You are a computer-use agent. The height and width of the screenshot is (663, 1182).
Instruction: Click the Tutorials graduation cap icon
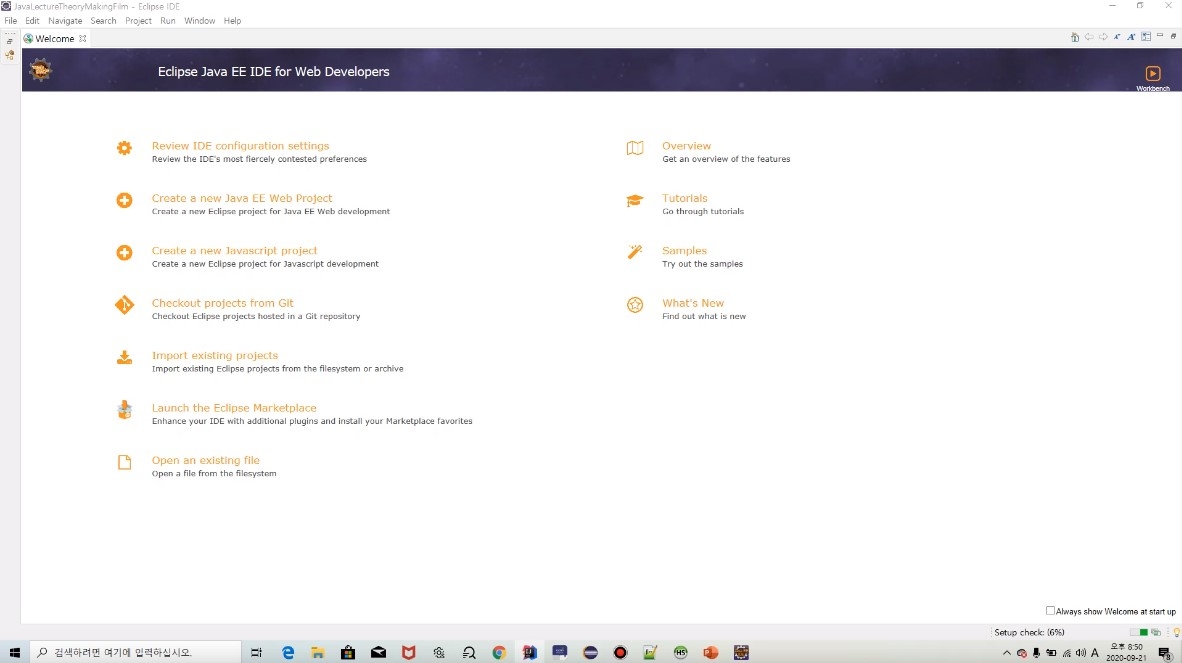tap(635, 200)
